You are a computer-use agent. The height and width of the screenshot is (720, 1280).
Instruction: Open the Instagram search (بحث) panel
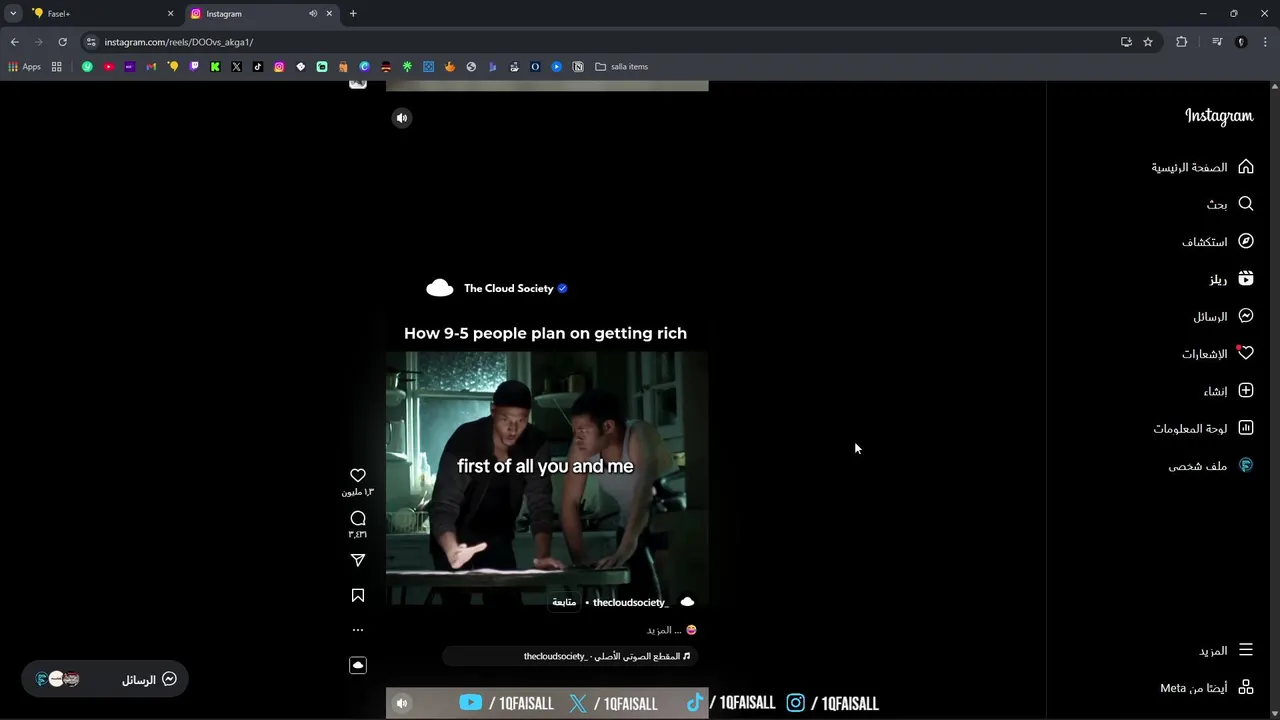[1230, 204]
